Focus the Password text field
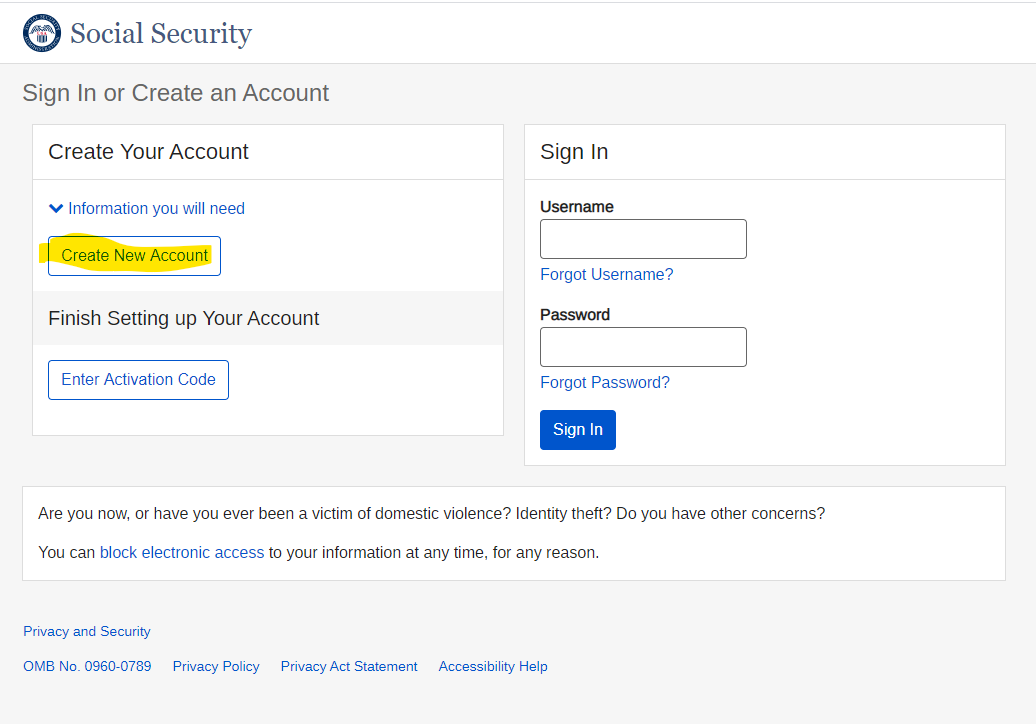Viewport: 1036px width, 724px height. (x=643, y=347)
